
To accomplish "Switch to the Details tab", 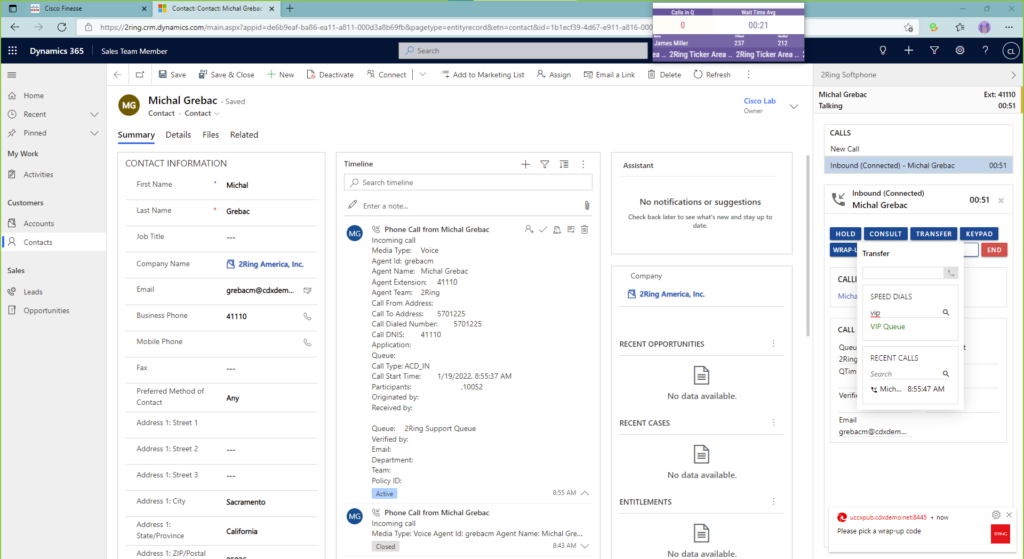I will [178, 135].
